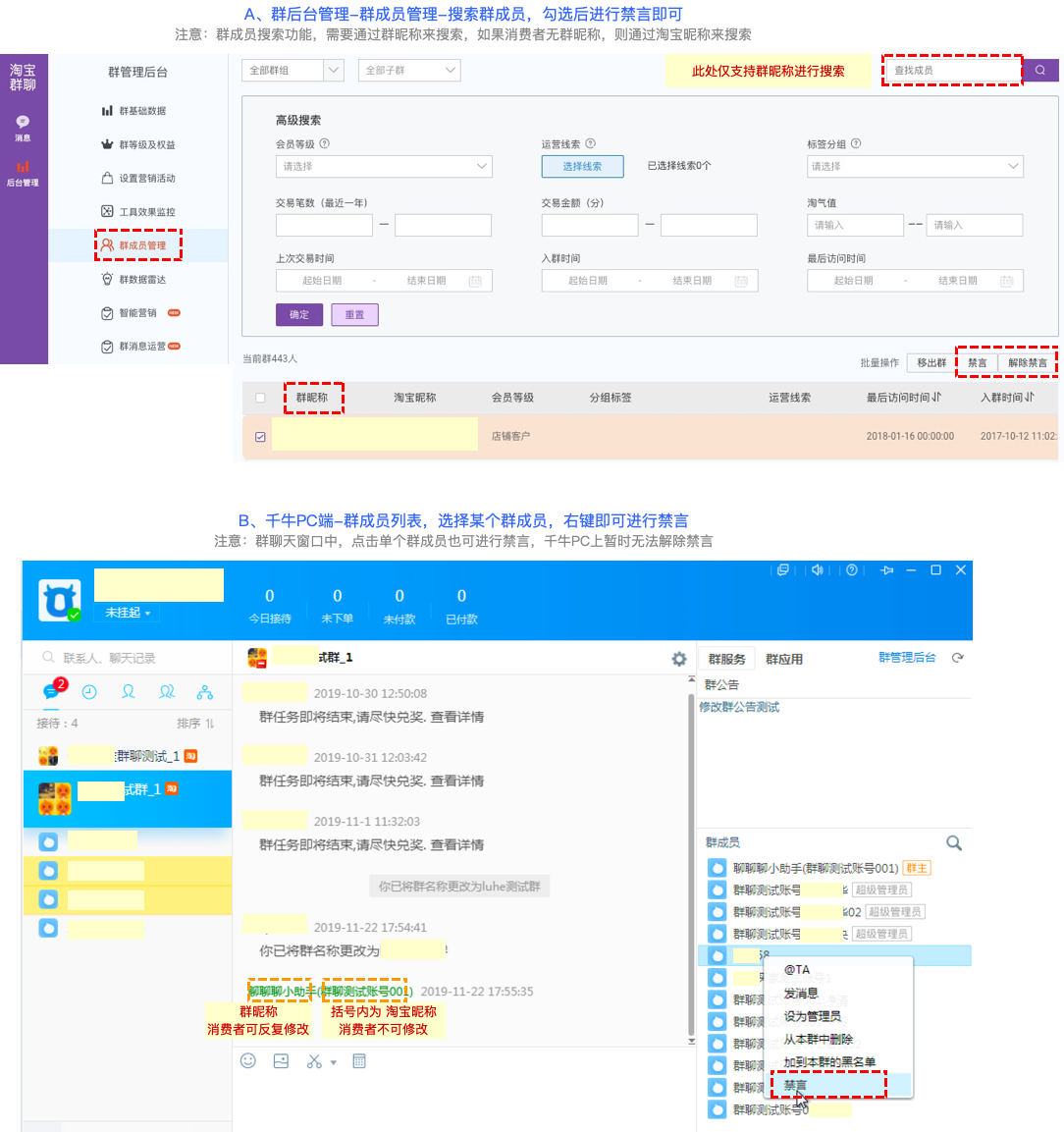The height and width of the screenshot is (1132, 1064).
Task: Click the purple 确定 button
Action: point(298,315)
